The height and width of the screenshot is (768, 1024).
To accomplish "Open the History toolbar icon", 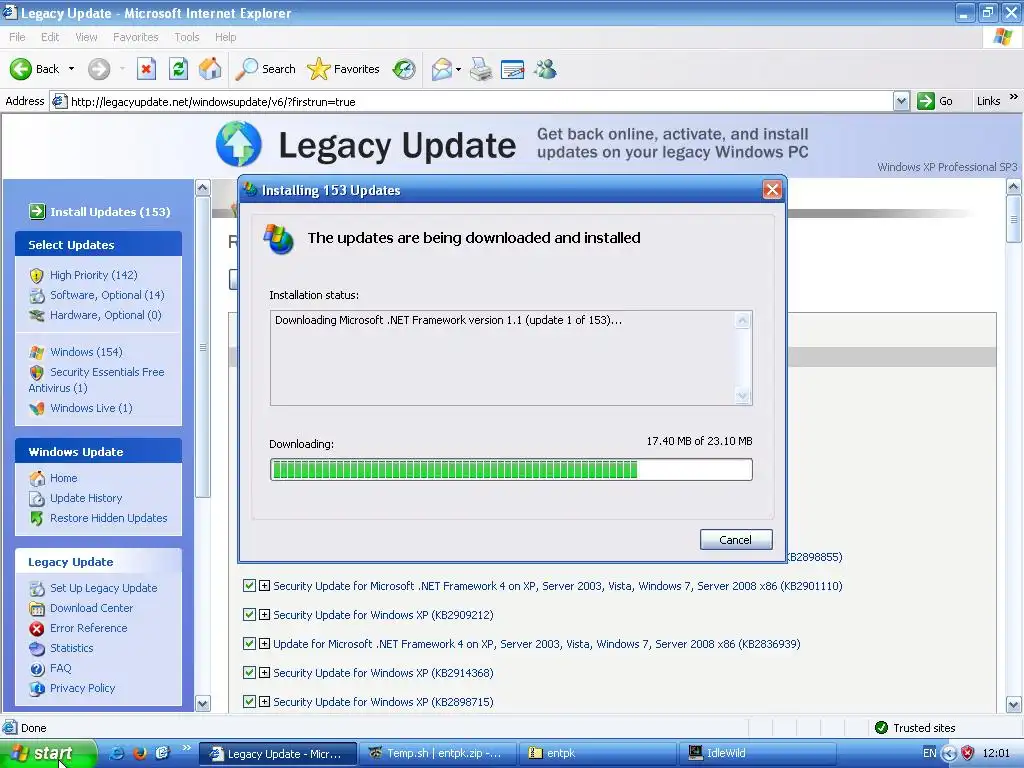I will (404, 69).
